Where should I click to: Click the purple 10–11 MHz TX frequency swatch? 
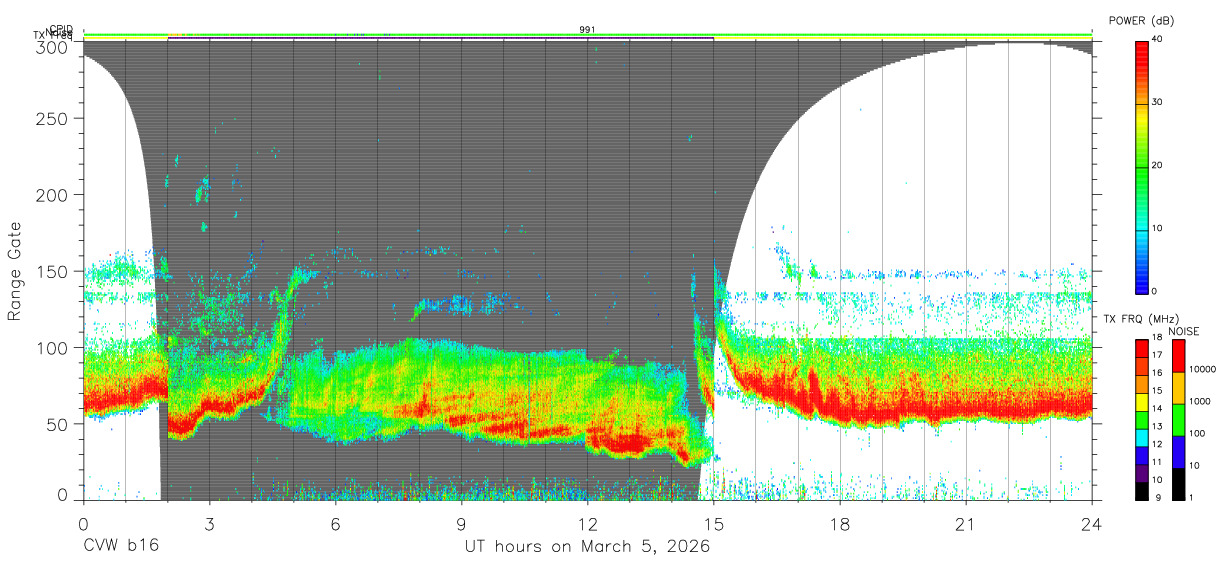pos(1142,473)
